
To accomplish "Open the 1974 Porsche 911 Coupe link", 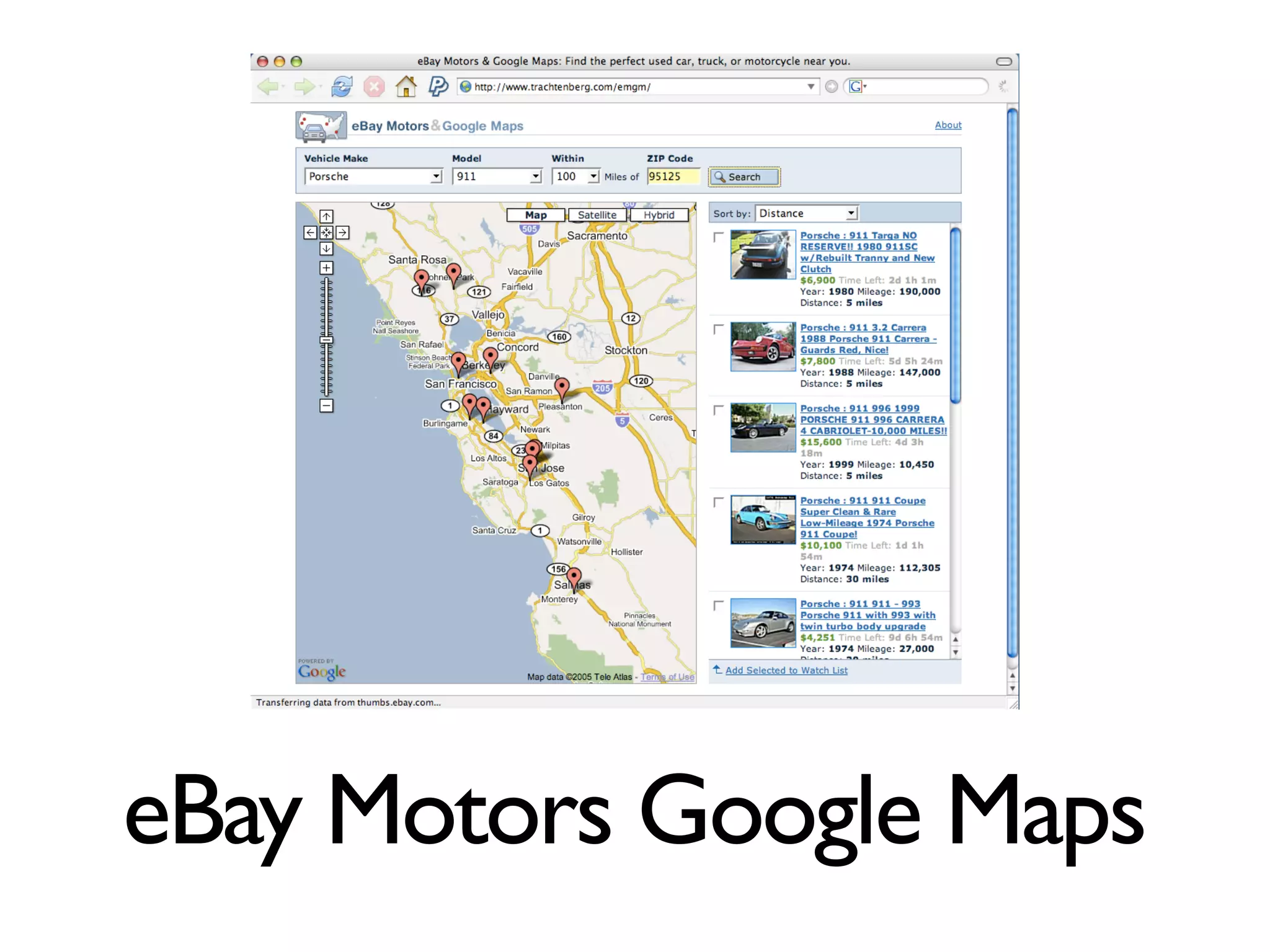I will (867, 518).
